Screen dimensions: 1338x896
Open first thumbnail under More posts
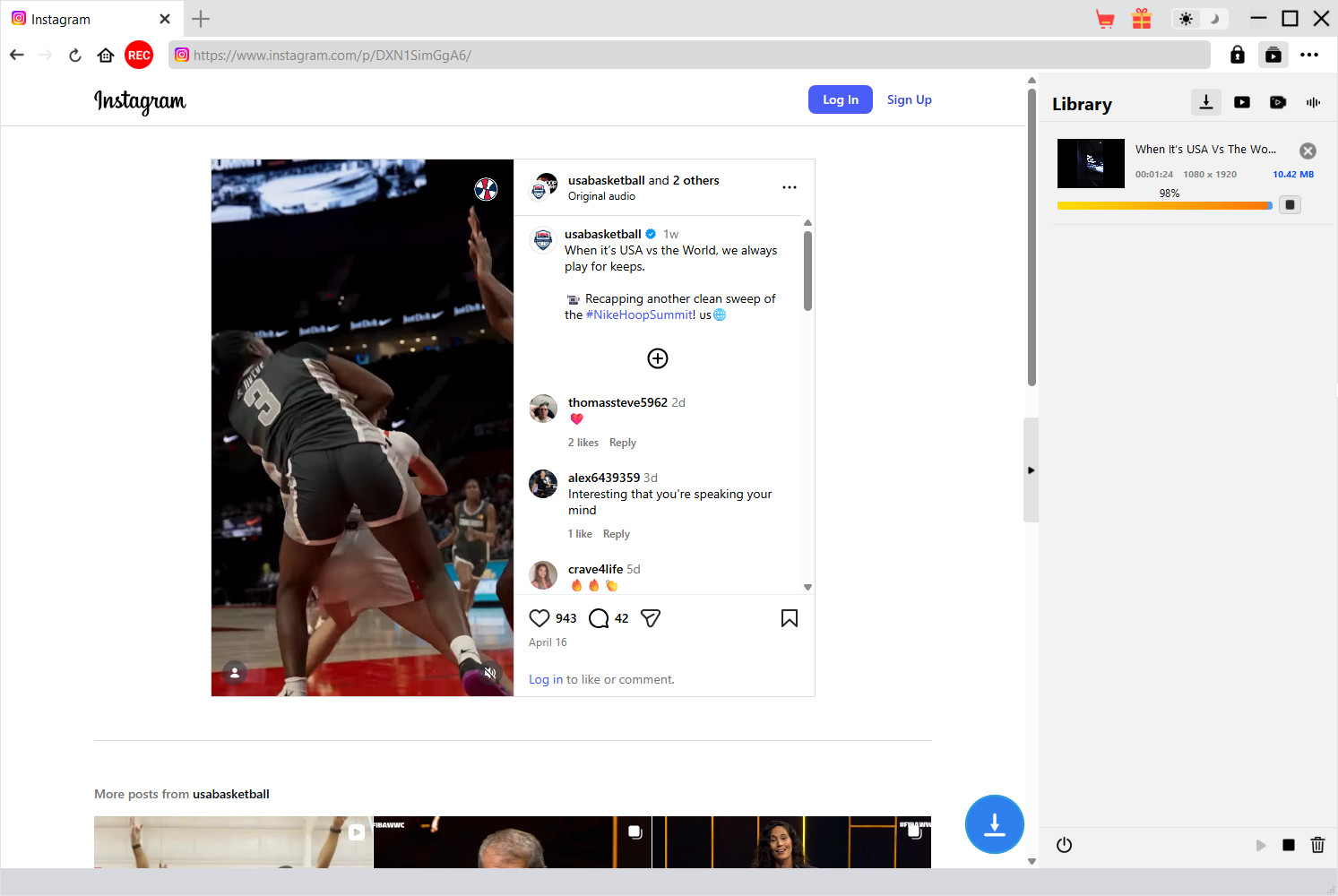(x=233, y=842)
